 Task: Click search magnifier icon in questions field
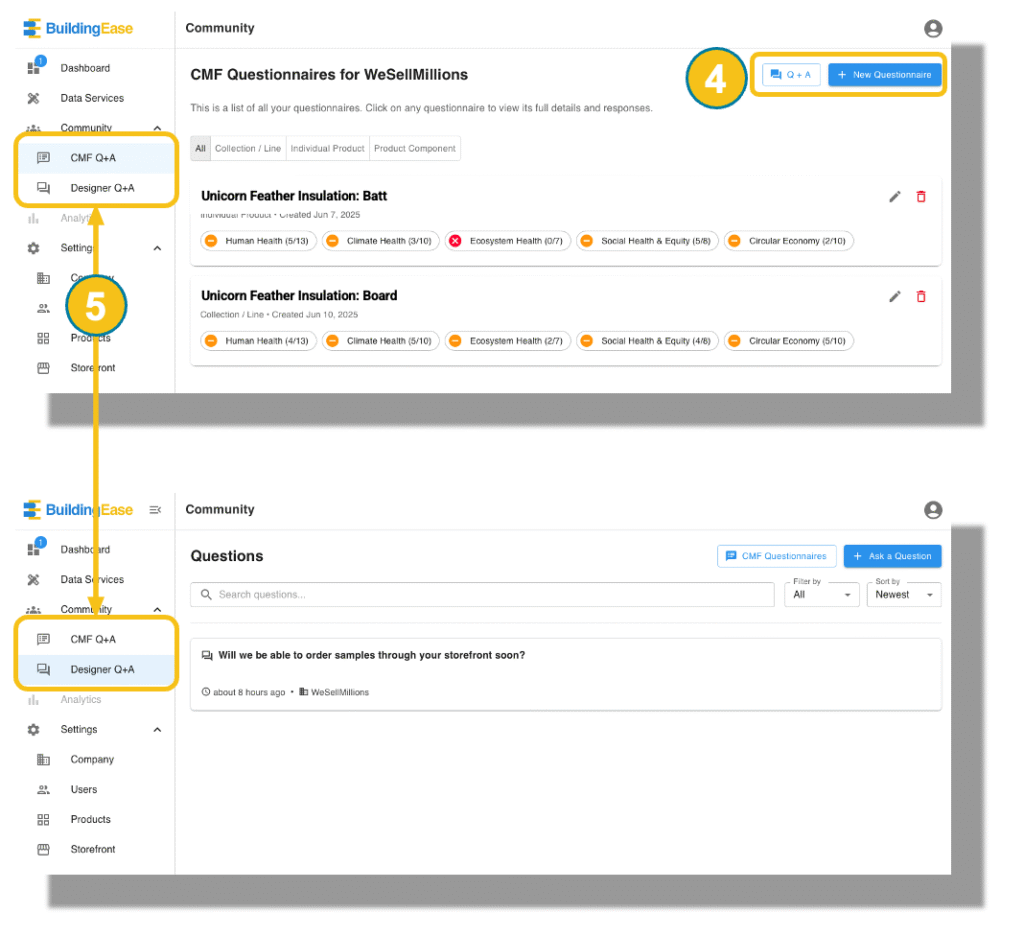[x=206, y=595]
